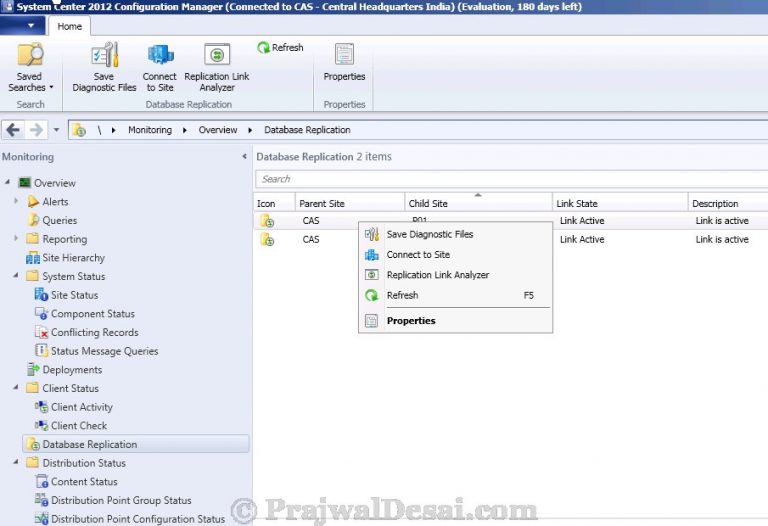The image size is (768, 526).
Task: Select Database Replication in the tree
Action: tap(136, 444)
